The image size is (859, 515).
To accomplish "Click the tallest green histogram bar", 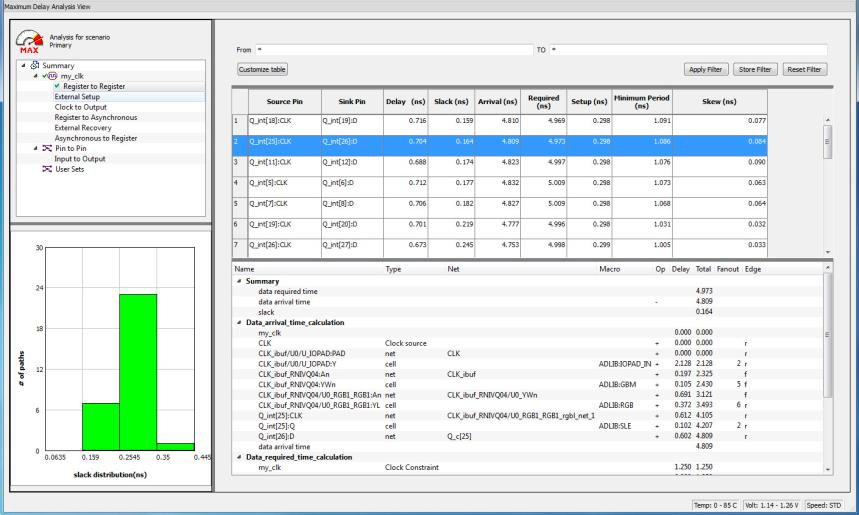I will [x=137, y=371].
